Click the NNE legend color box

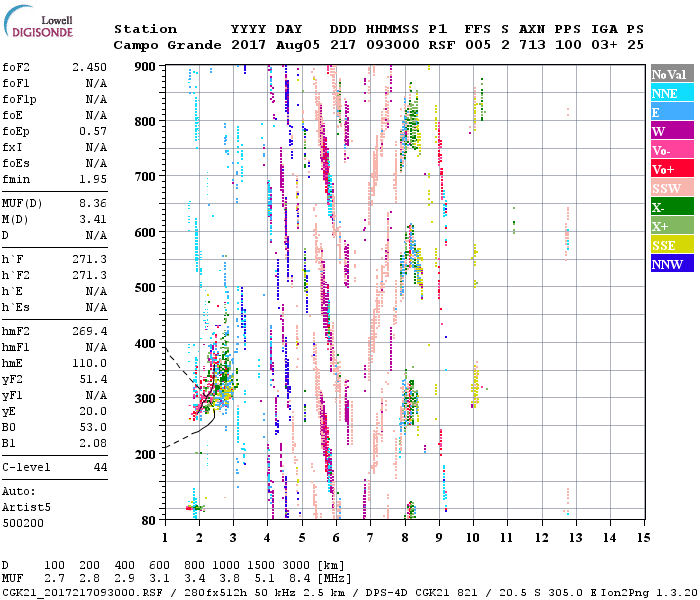coord(671,94)
